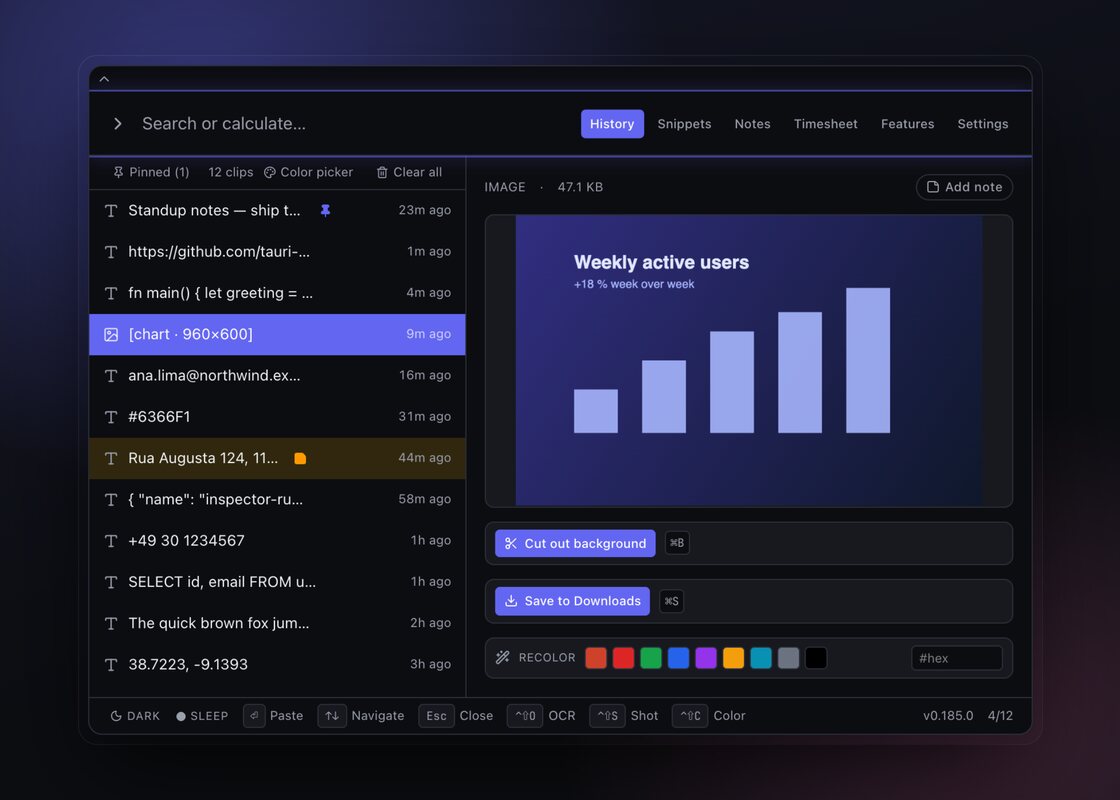Unpin the Standup notes clip
The image size is (1120, 800).
[x=325, y=211]
